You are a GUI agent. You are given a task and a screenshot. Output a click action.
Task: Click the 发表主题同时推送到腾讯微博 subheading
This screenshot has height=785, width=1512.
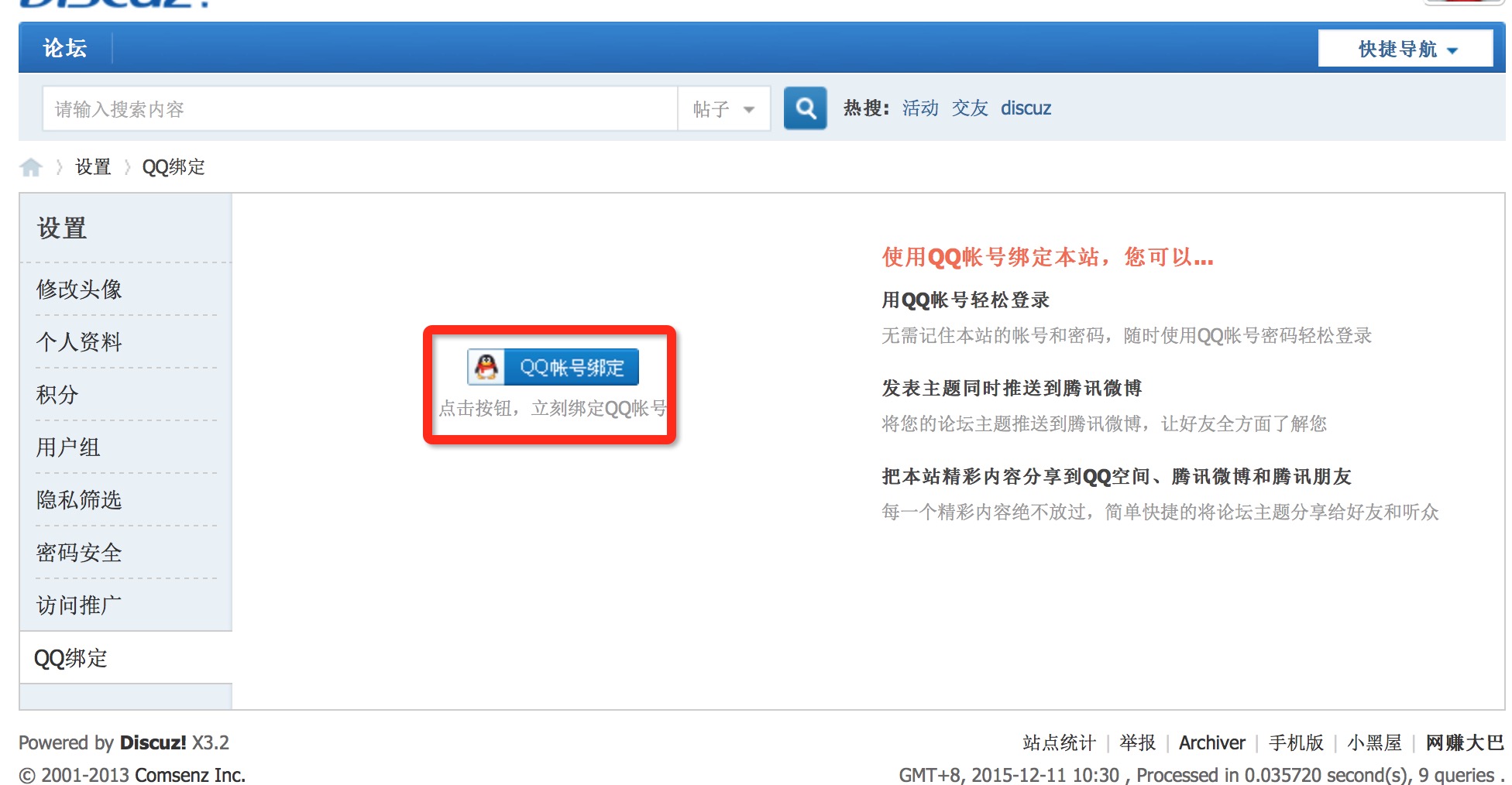tap(1012, 389)
